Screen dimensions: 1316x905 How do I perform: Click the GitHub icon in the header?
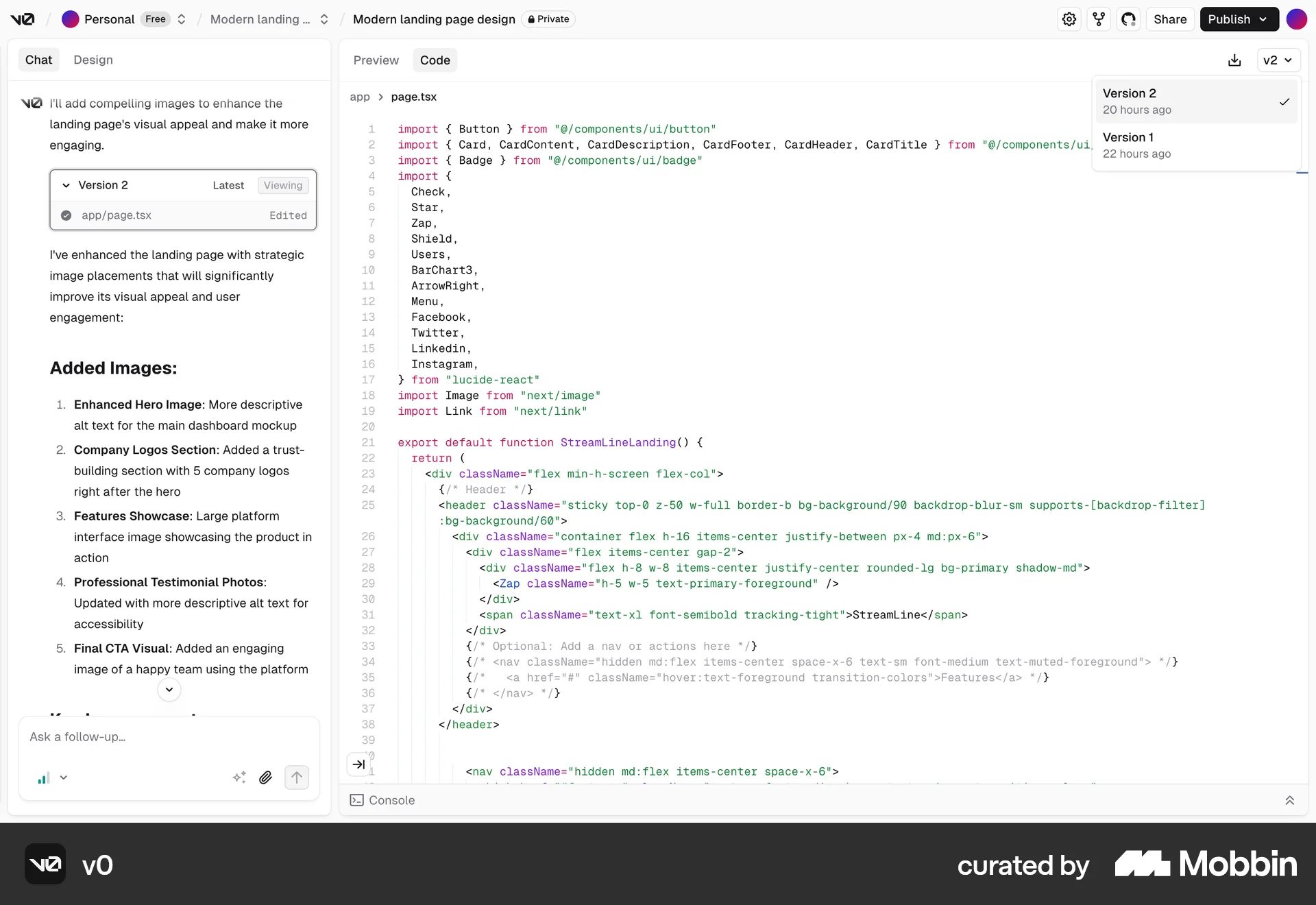pos(1129,19)
